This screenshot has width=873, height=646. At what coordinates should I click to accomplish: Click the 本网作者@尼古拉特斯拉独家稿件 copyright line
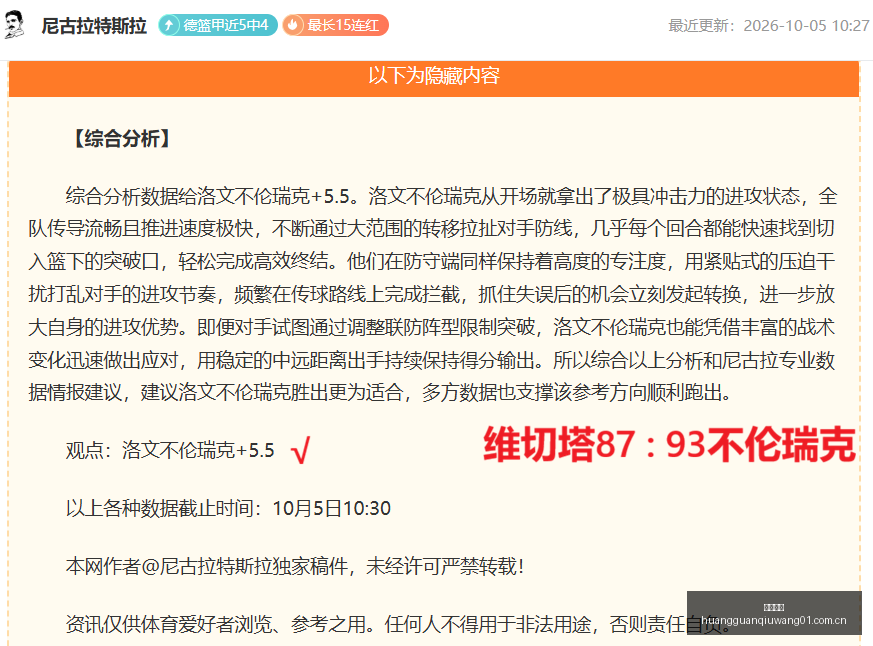click(x=295, y=566)
